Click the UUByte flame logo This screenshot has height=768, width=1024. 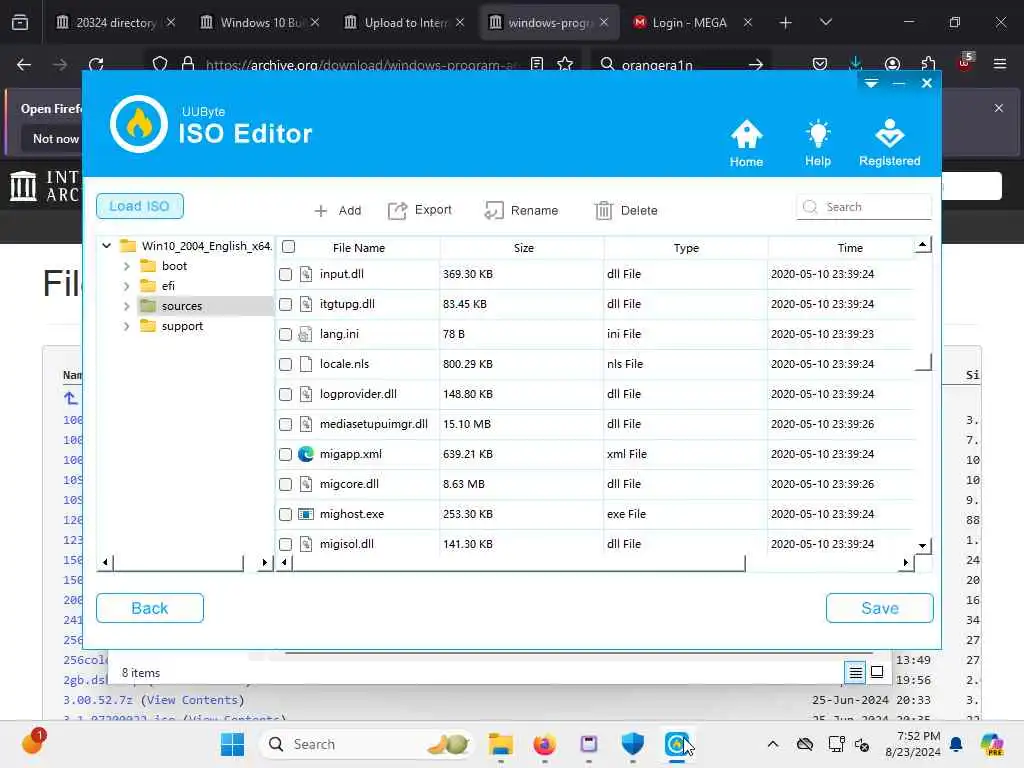pyautogui.click(x=138, y=124)
